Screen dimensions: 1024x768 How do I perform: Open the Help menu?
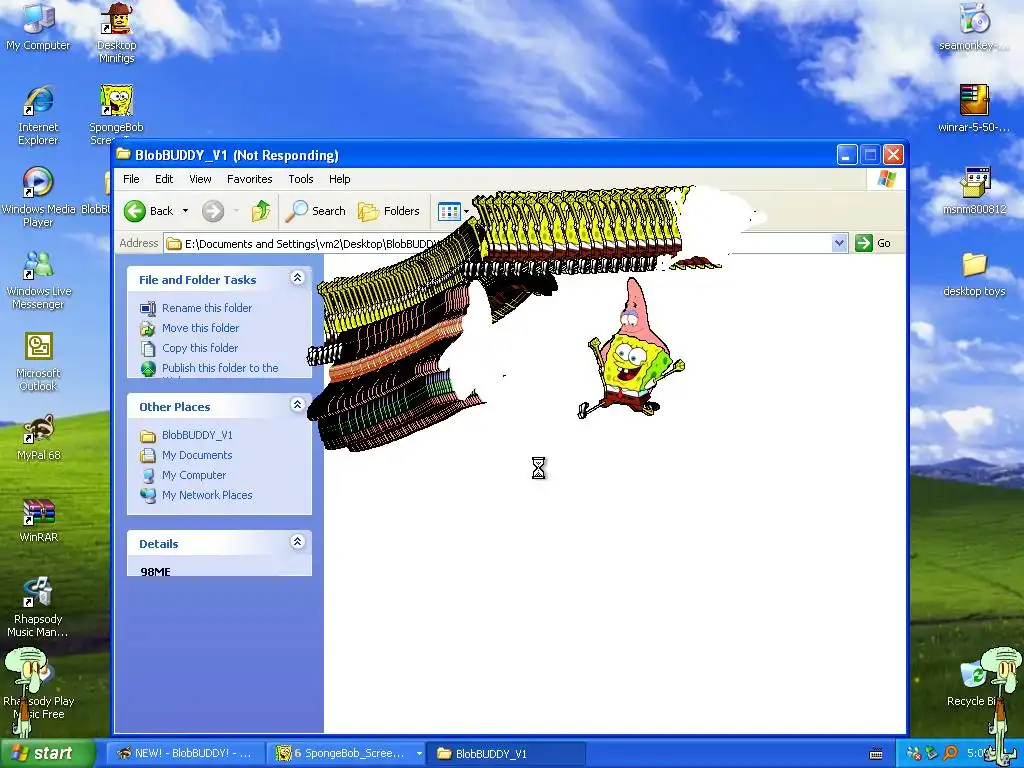[340, 179]
